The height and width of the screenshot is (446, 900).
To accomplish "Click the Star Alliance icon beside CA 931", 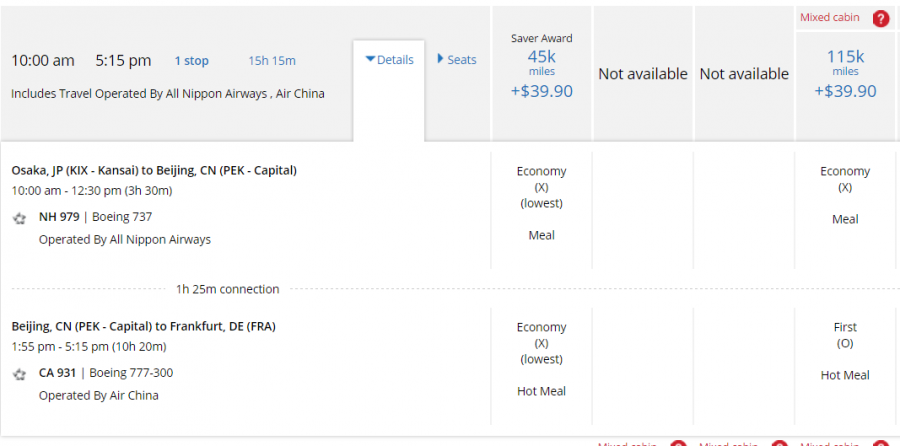I will pos(20,374).
